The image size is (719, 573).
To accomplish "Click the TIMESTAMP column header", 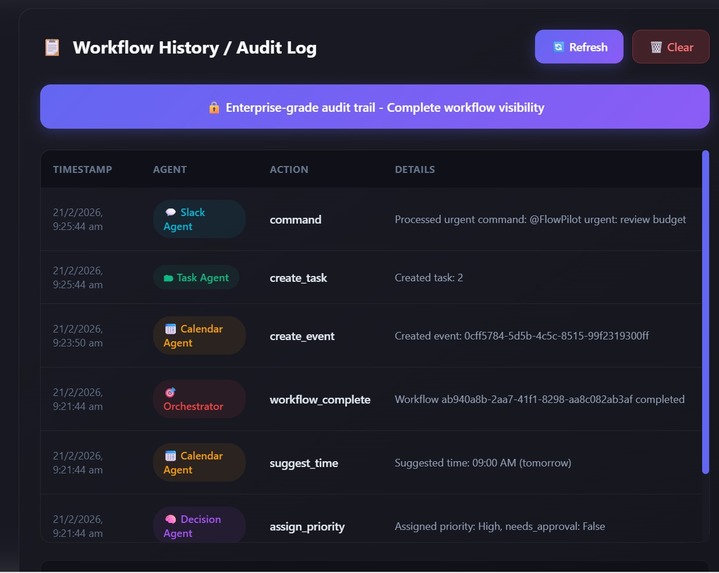I will tap(83, 170).
